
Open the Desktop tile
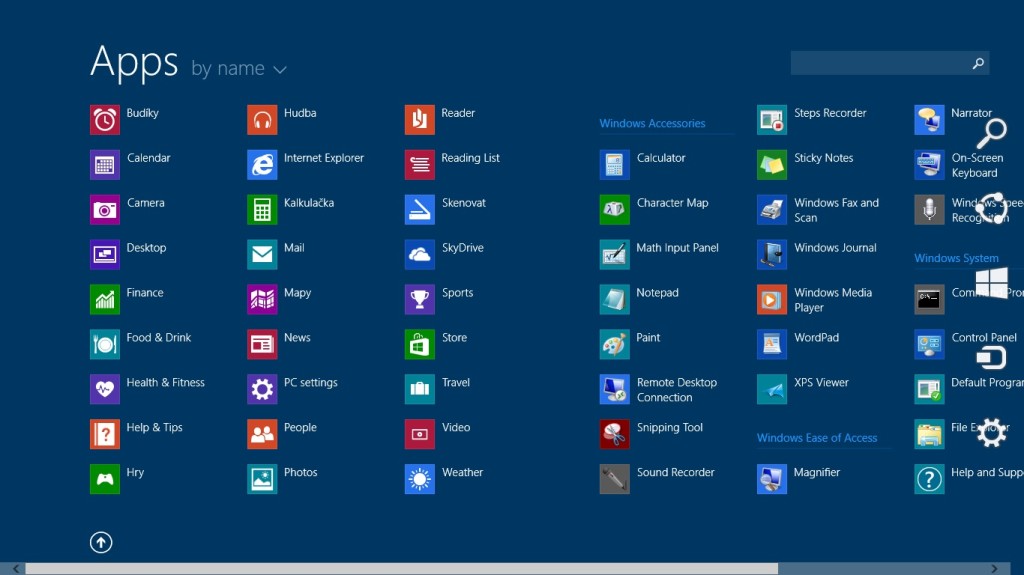pos(104,254)
